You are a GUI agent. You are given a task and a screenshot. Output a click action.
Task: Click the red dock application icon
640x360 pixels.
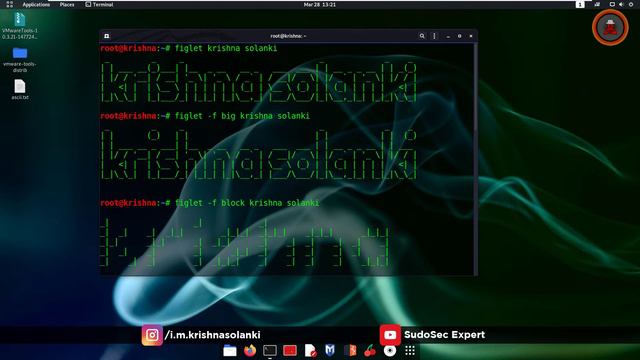[290, 351]
